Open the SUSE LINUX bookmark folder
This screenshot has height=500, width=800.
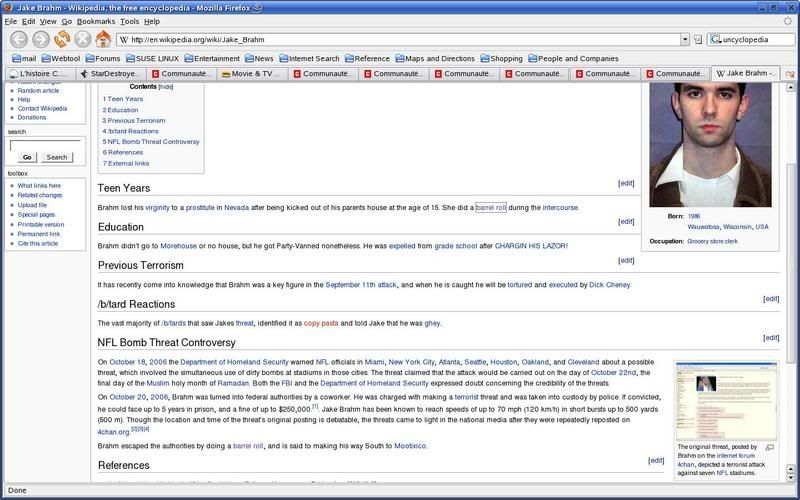tap(152, 59)
